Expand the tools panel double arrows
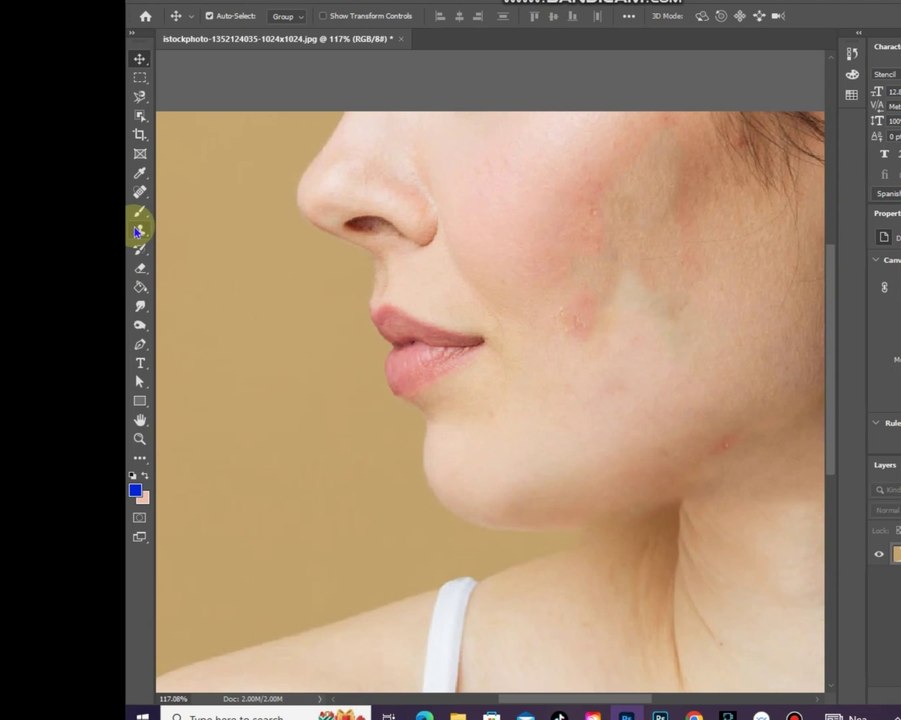Image resolution: width=901 pixels, height=720 pixels. pos(132,33)
